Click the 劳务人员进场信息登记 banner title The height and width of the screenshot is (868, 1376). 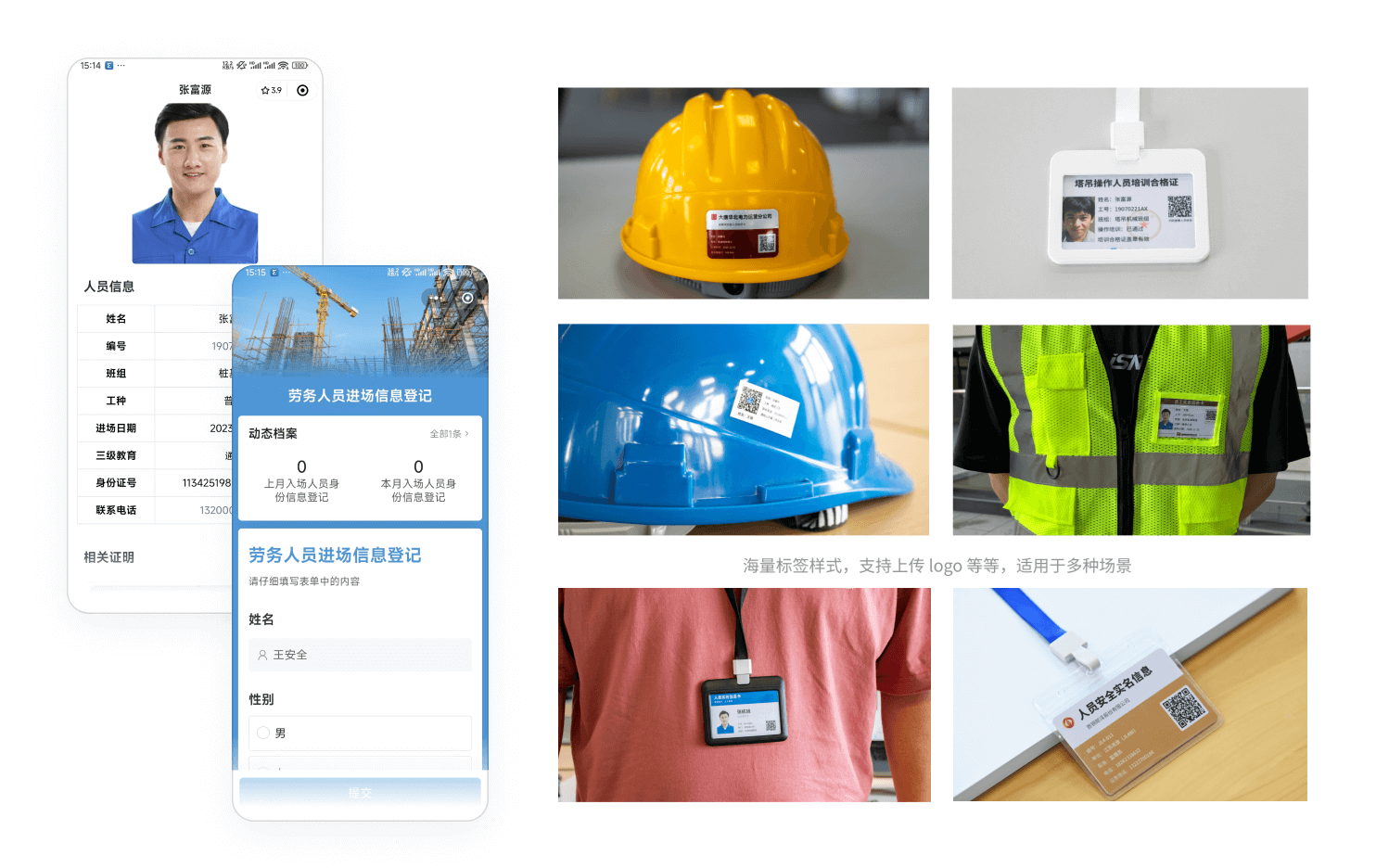[360, 396]
